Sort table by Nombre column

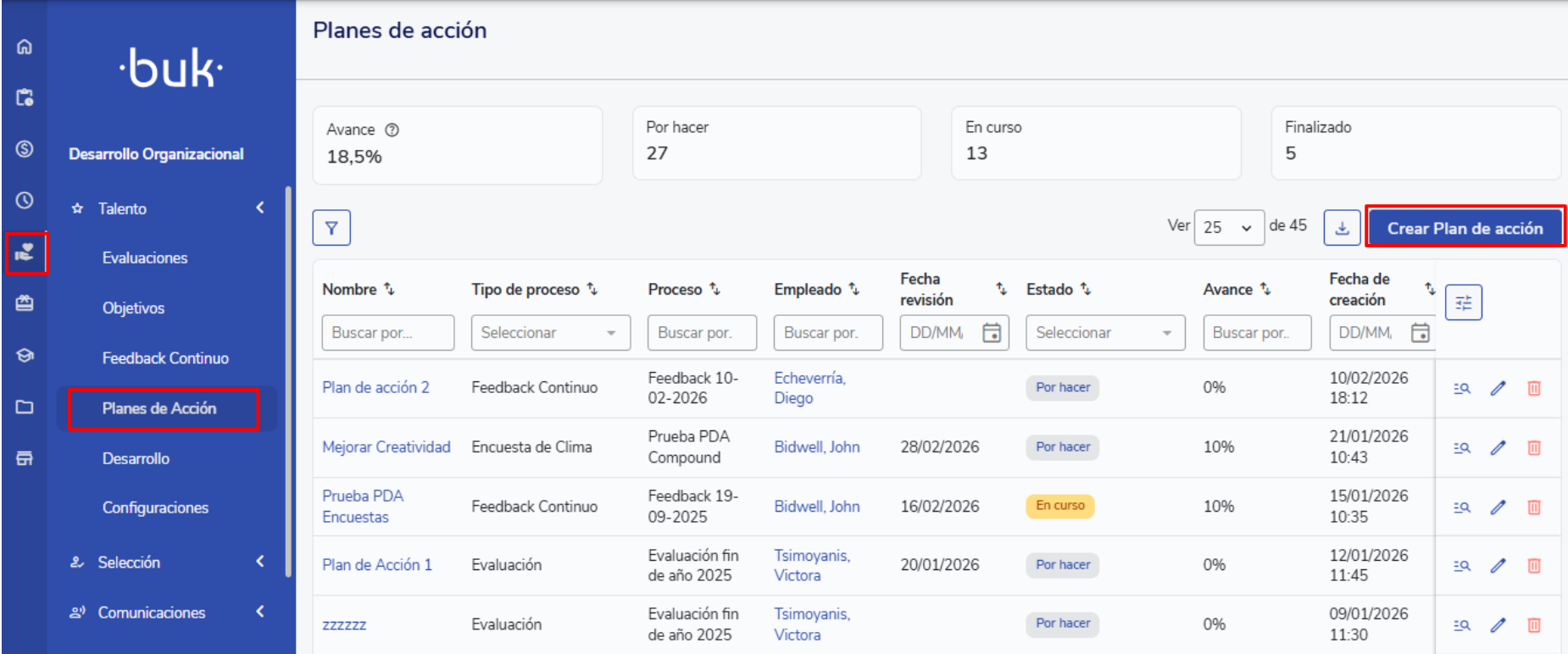click(x=389, y=289)
